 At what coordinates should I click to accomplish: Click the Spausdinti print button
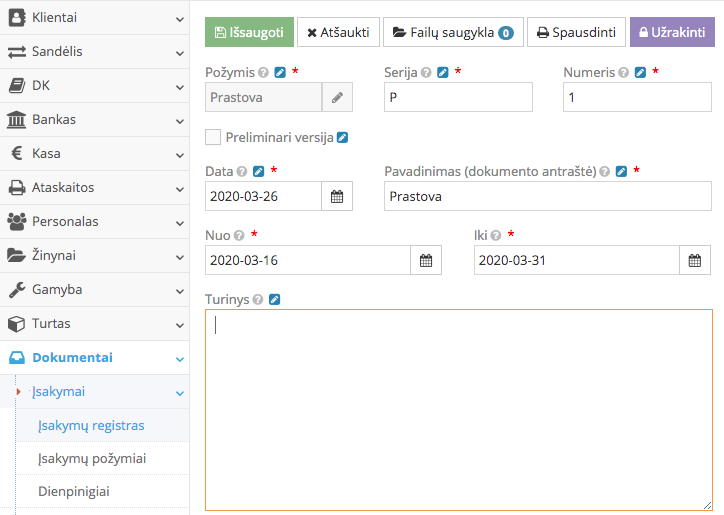tap(576, 32)
